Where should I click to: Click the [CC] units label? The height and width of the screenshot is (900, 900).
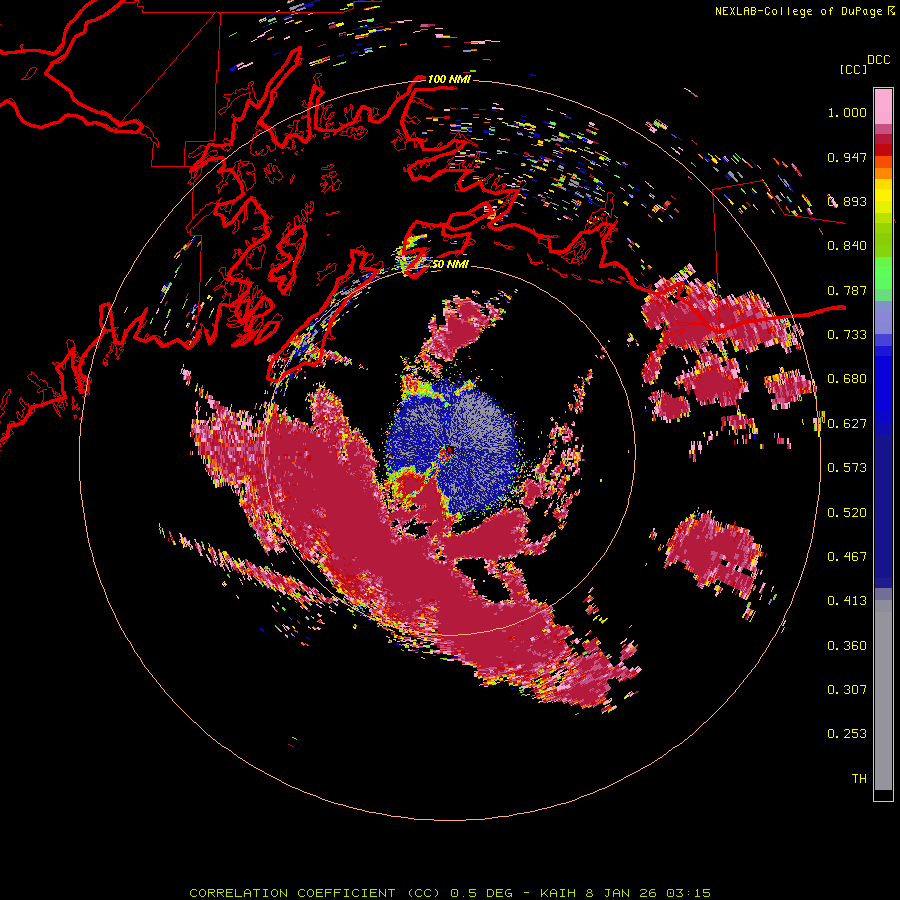(x=853, y=69)
